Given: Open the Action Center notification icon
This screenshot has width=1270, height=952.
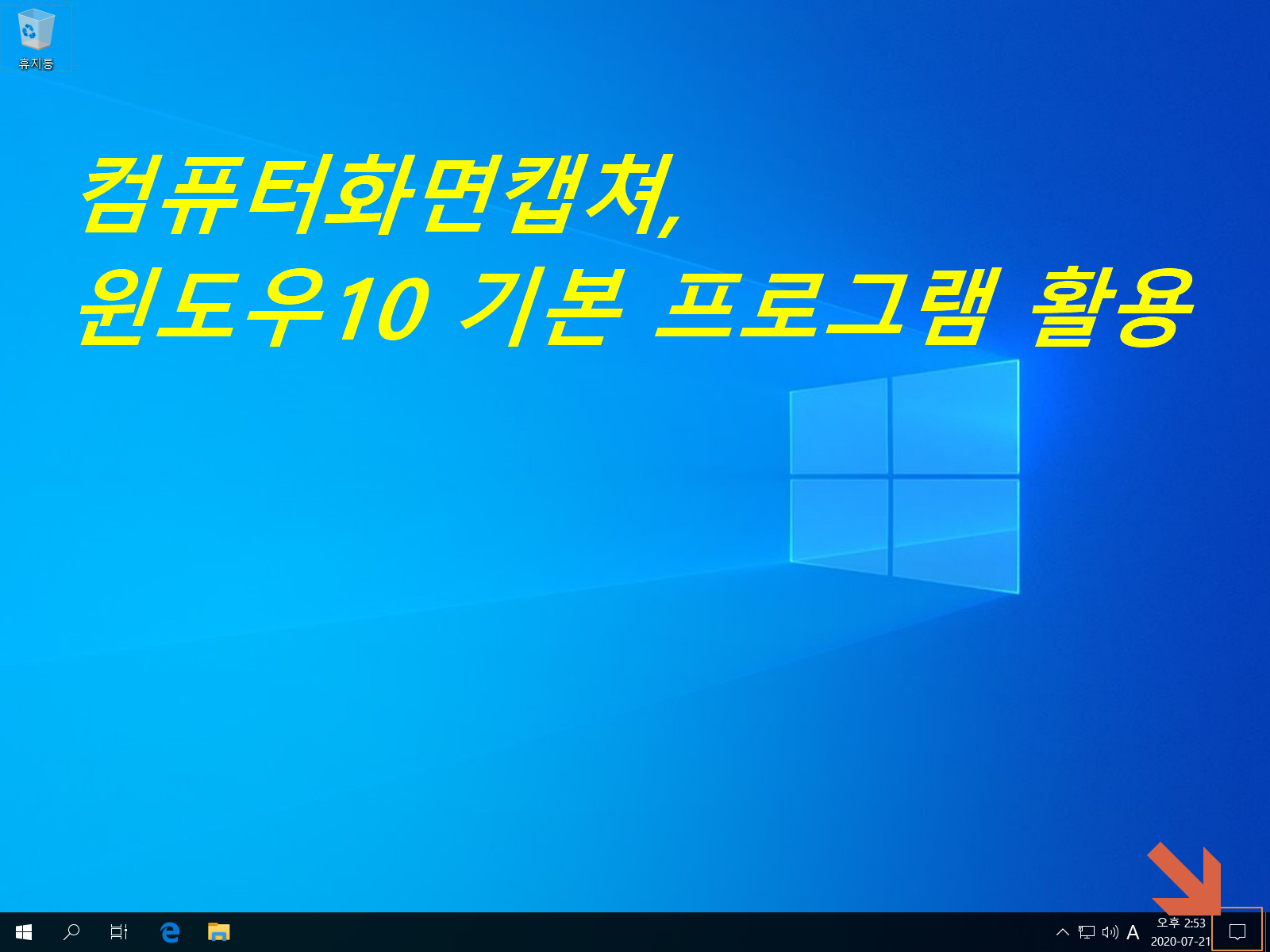Looking at the screenshot, I should click(x=1237, y=932).
